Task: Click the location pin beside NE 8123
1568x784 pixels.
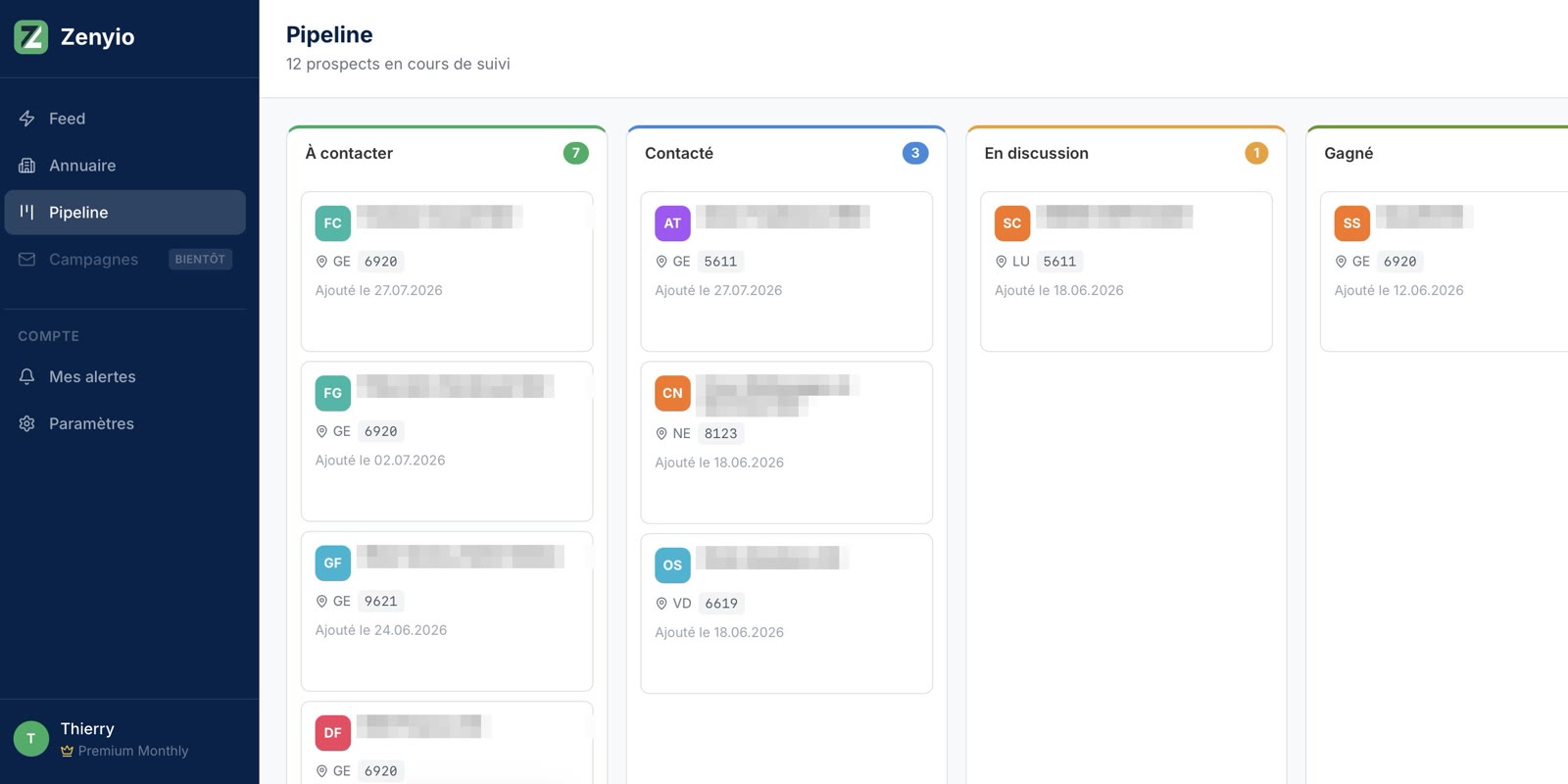Action: coord(661,434)
